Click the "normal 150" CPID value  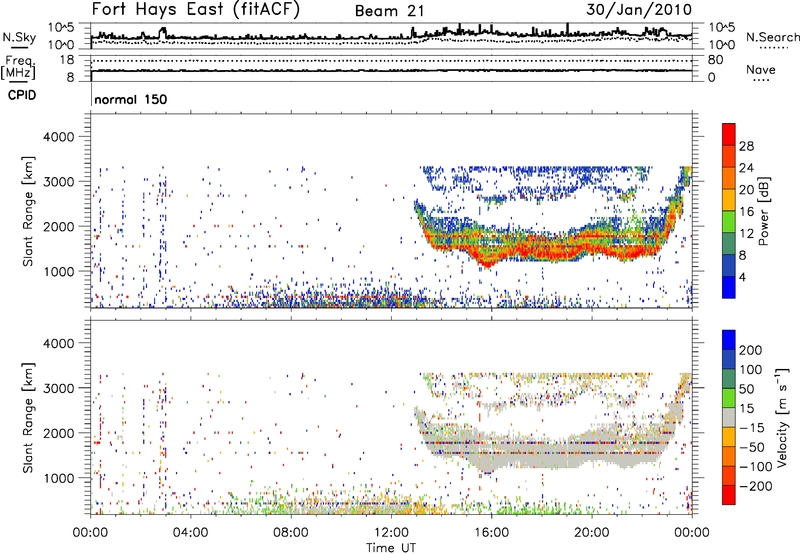coord(131,99)
